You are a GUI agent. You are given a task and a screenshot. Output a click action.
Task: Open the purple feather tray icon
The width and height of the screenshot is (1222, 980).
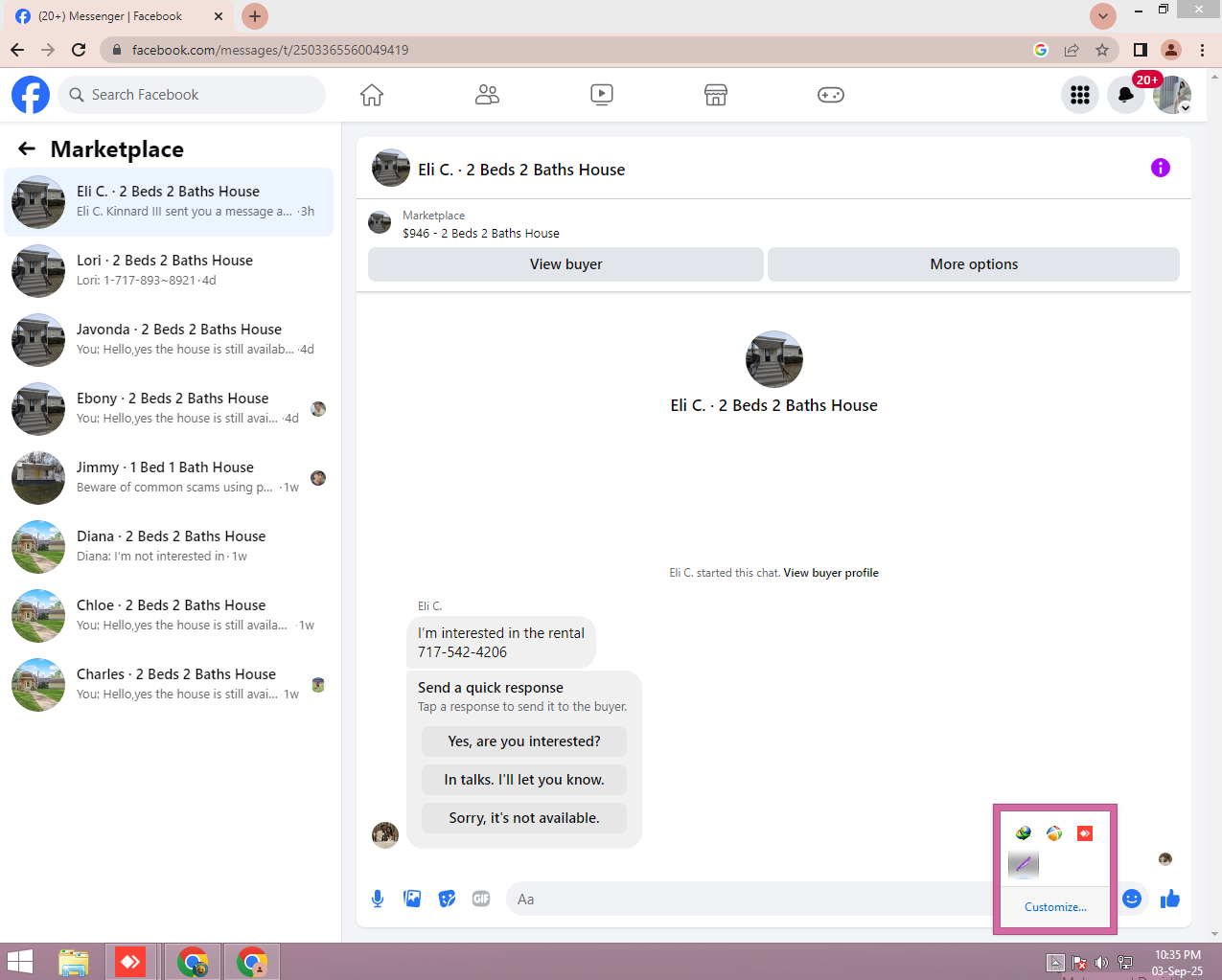point(1024,864)
